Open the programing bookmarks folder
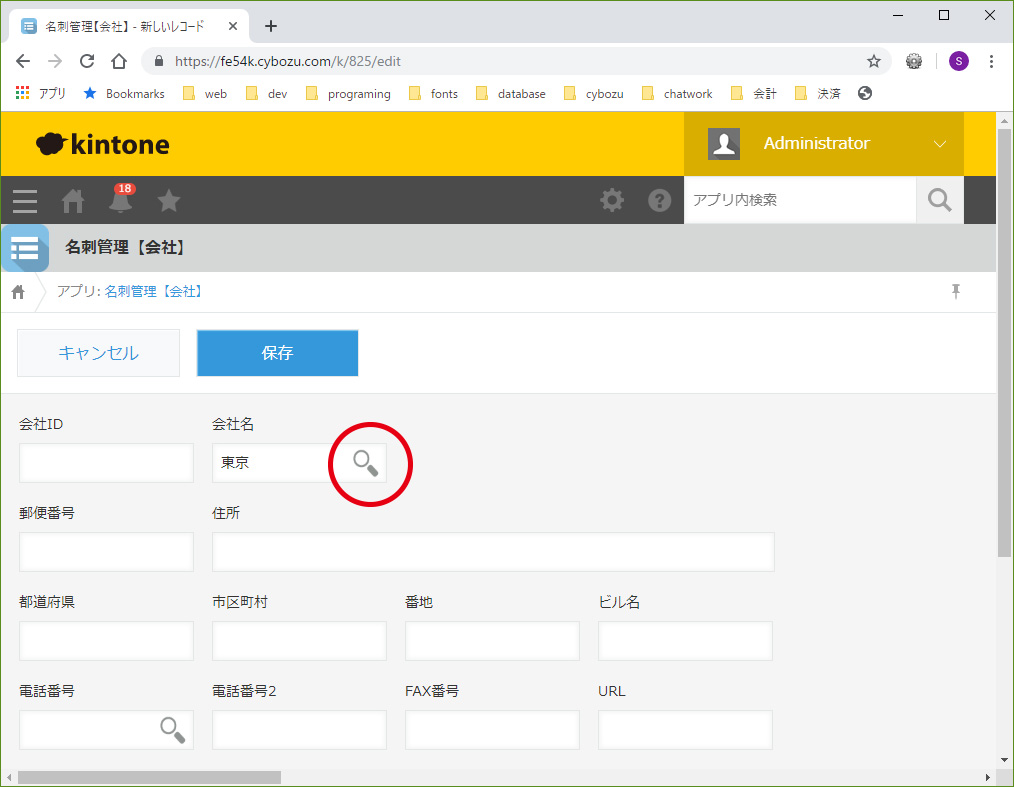Screen dimensions: 1014x787 (348, 94)
